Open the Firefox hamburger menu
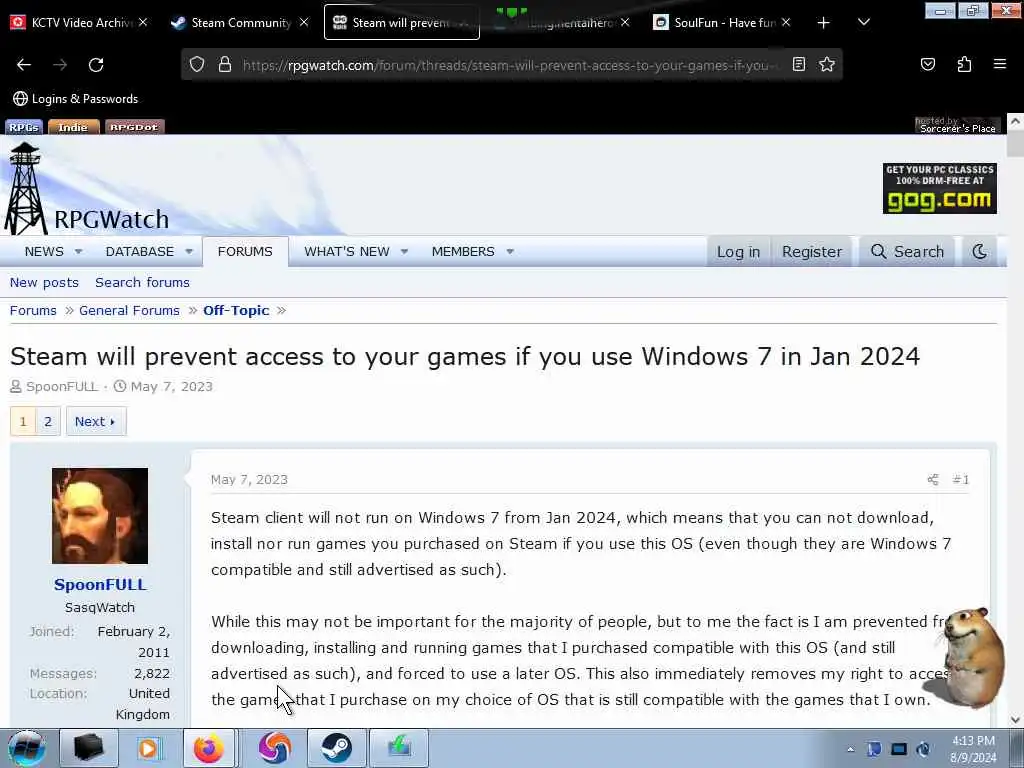Screen dimensions: 1024x768 999,64
